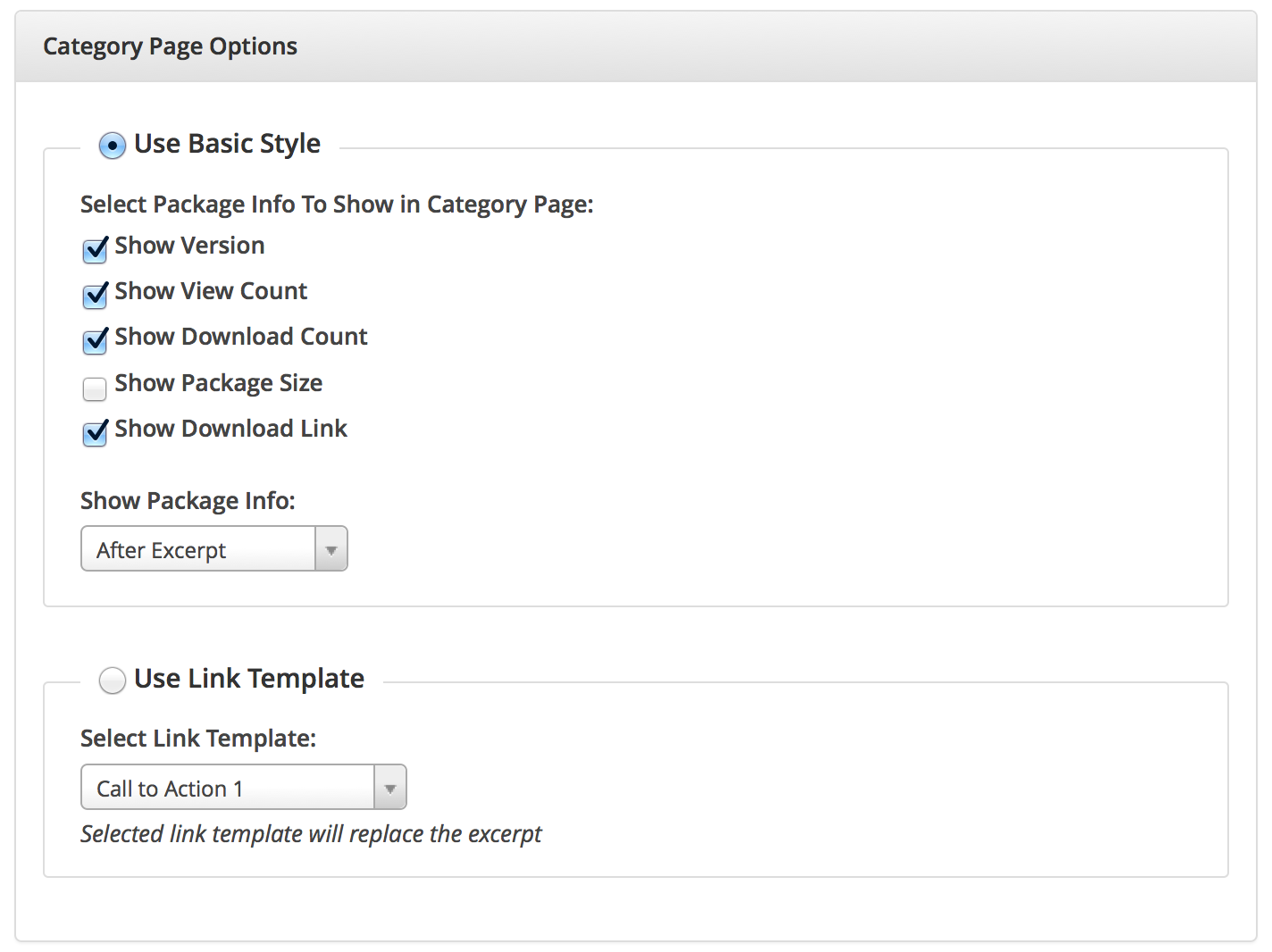This screenshot has width=1272, height=952.
Task: Click the Show Download Link label text
Action: [x=230, y=429]
